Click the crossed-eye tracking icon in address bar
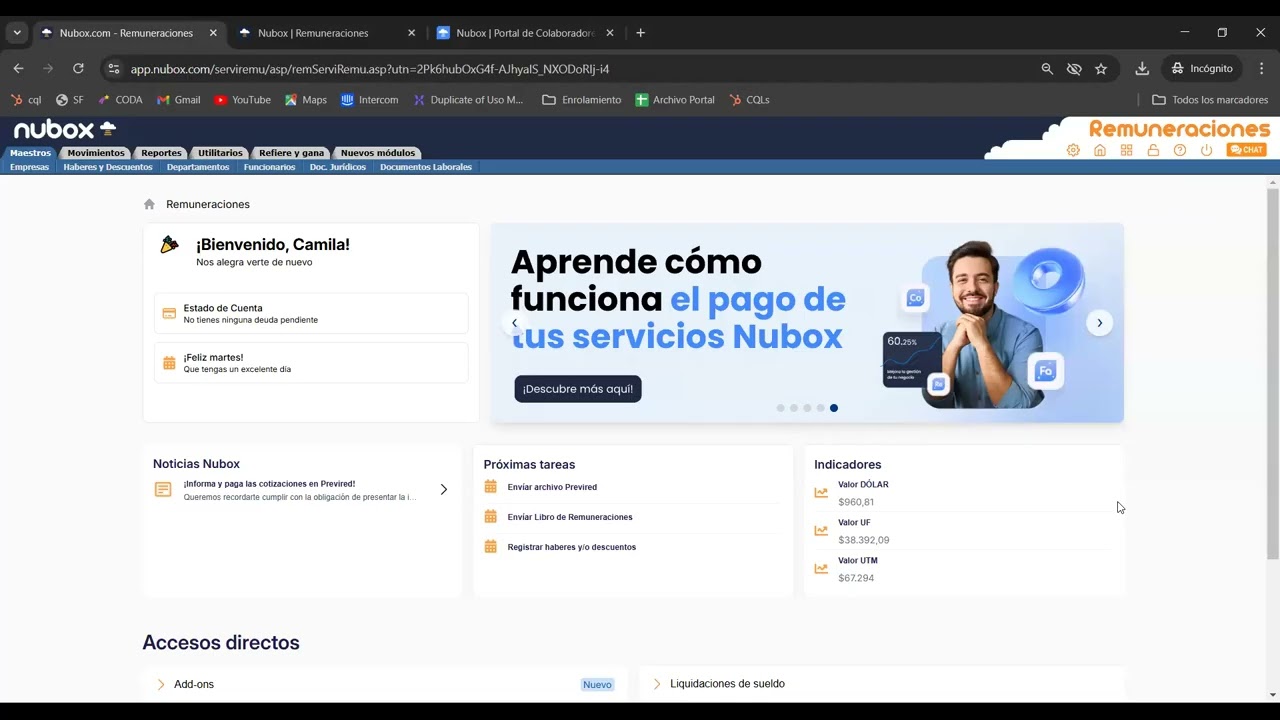This screenshot has height=720, width=1280. click(1074, 69)
